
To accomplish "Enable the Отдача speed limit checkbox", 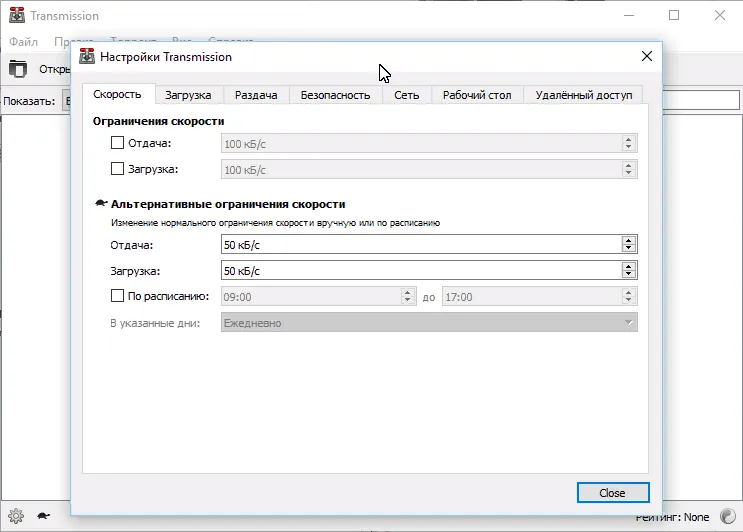I will 117,143.
